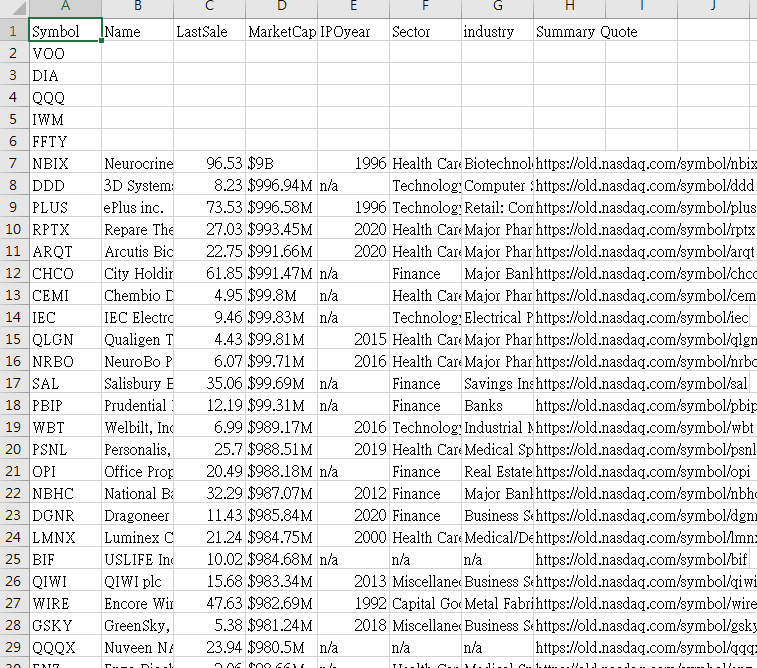Select the OPI symbol cell

point(65,471)
